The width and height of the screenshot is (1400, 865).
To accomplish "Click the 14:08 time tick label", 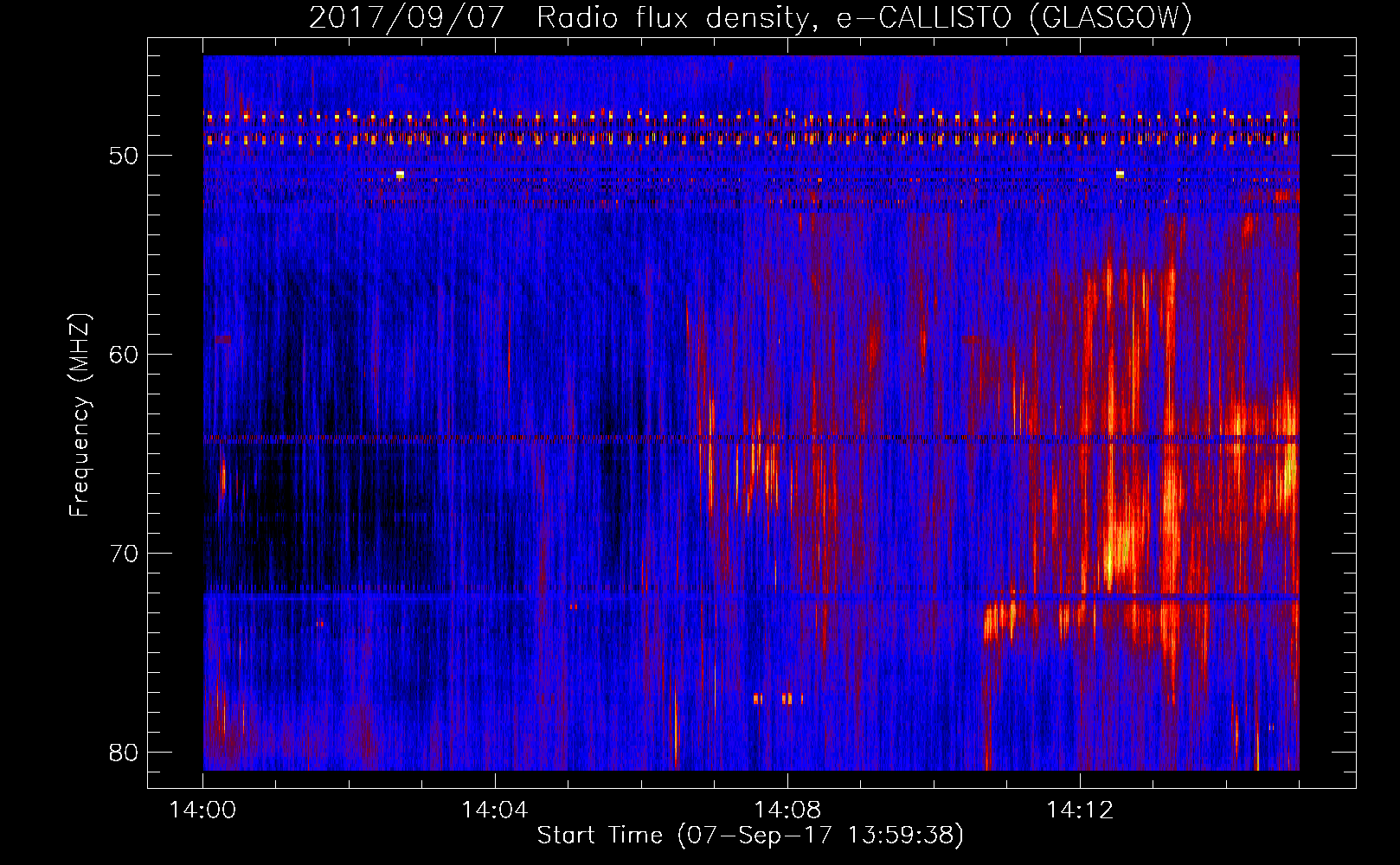I will pyautogui.click(x=787, y=810).
